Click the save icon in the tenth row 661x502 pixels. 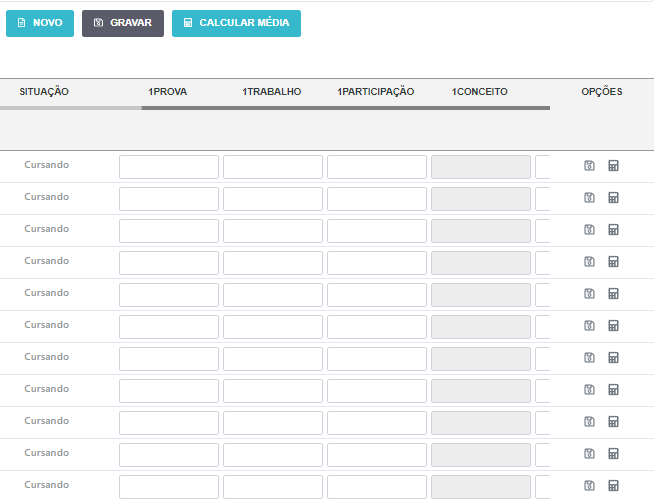point(589,454)
